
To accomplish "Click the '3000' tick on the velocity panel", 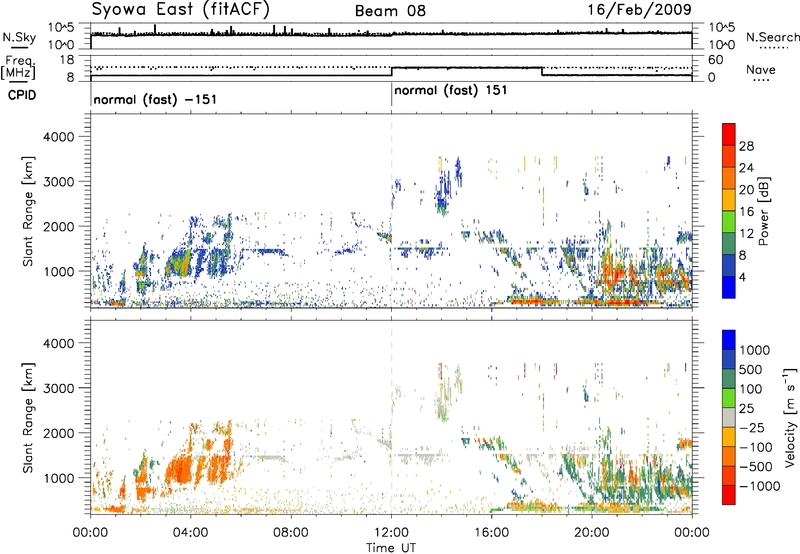I will coord(58,388).
